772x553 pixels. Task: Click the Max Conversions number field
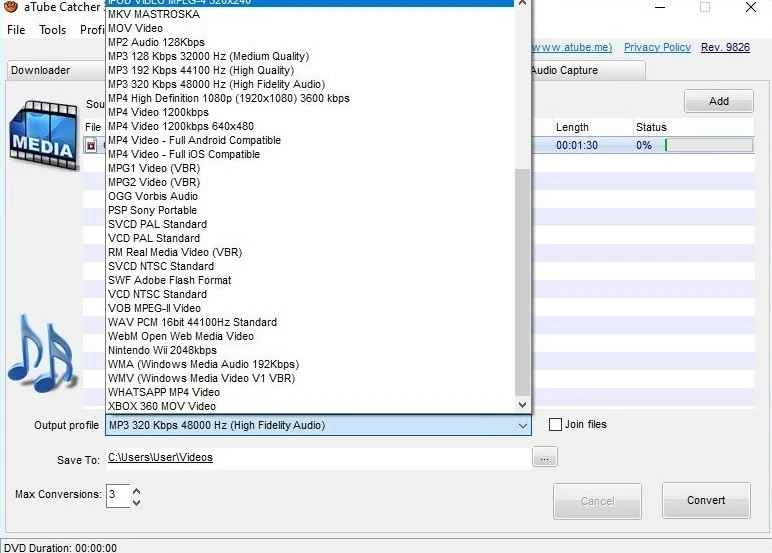pyautogui.click(x=118, y=495)
